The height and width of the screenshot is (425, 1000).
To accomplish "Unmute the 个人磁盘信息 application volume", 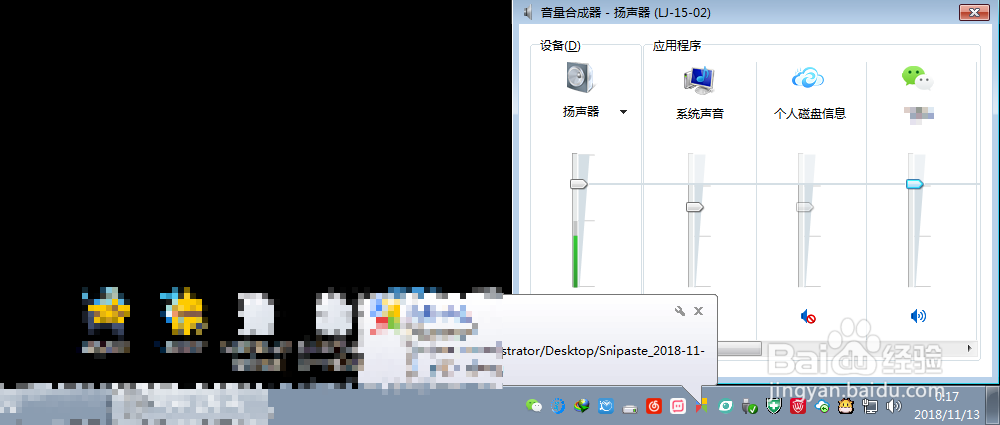I will [808, 315].
